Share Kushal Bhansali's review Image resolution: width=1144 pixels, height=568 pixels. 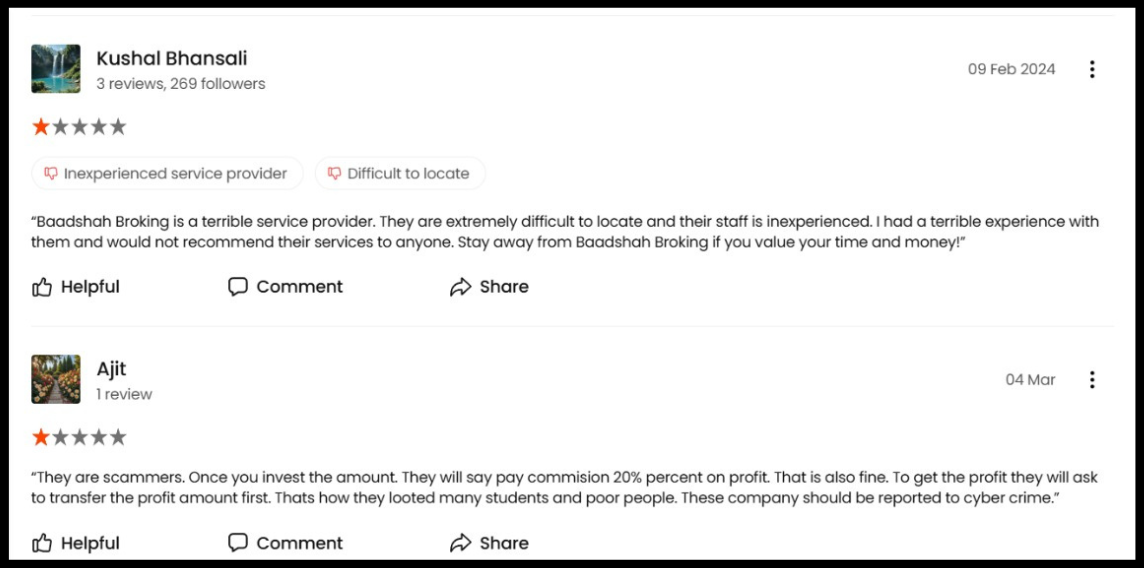[489, 287]
